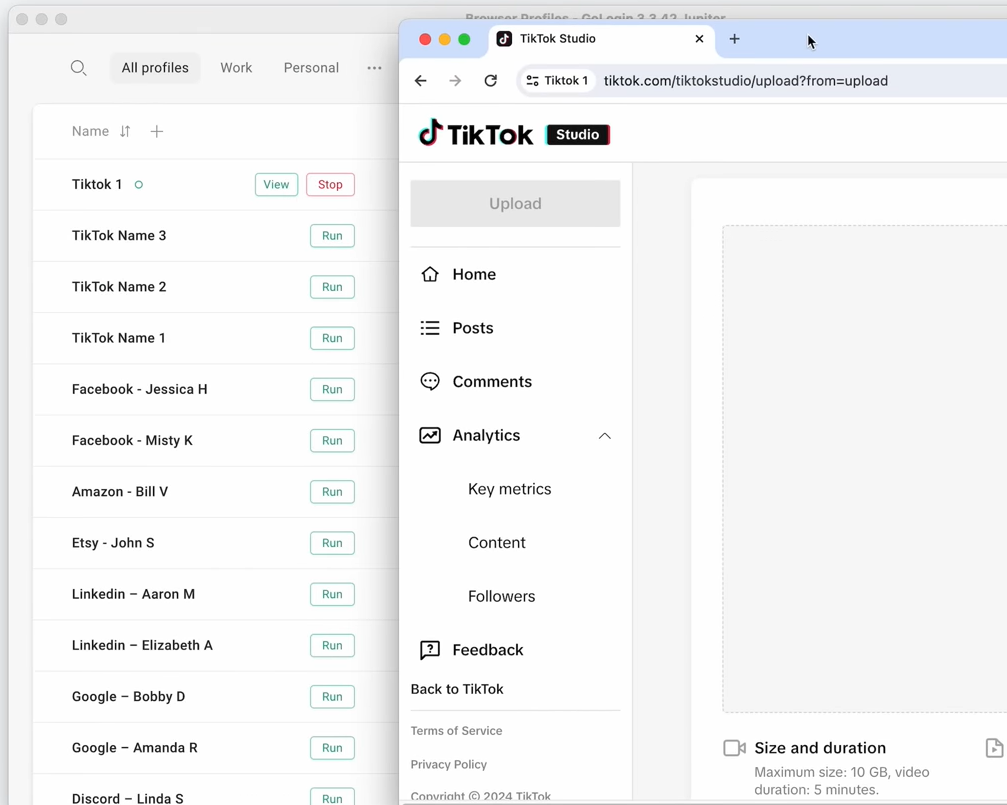Run the Google – Bobby D profile
The image size is (1007, 805).
click(332, 696)
